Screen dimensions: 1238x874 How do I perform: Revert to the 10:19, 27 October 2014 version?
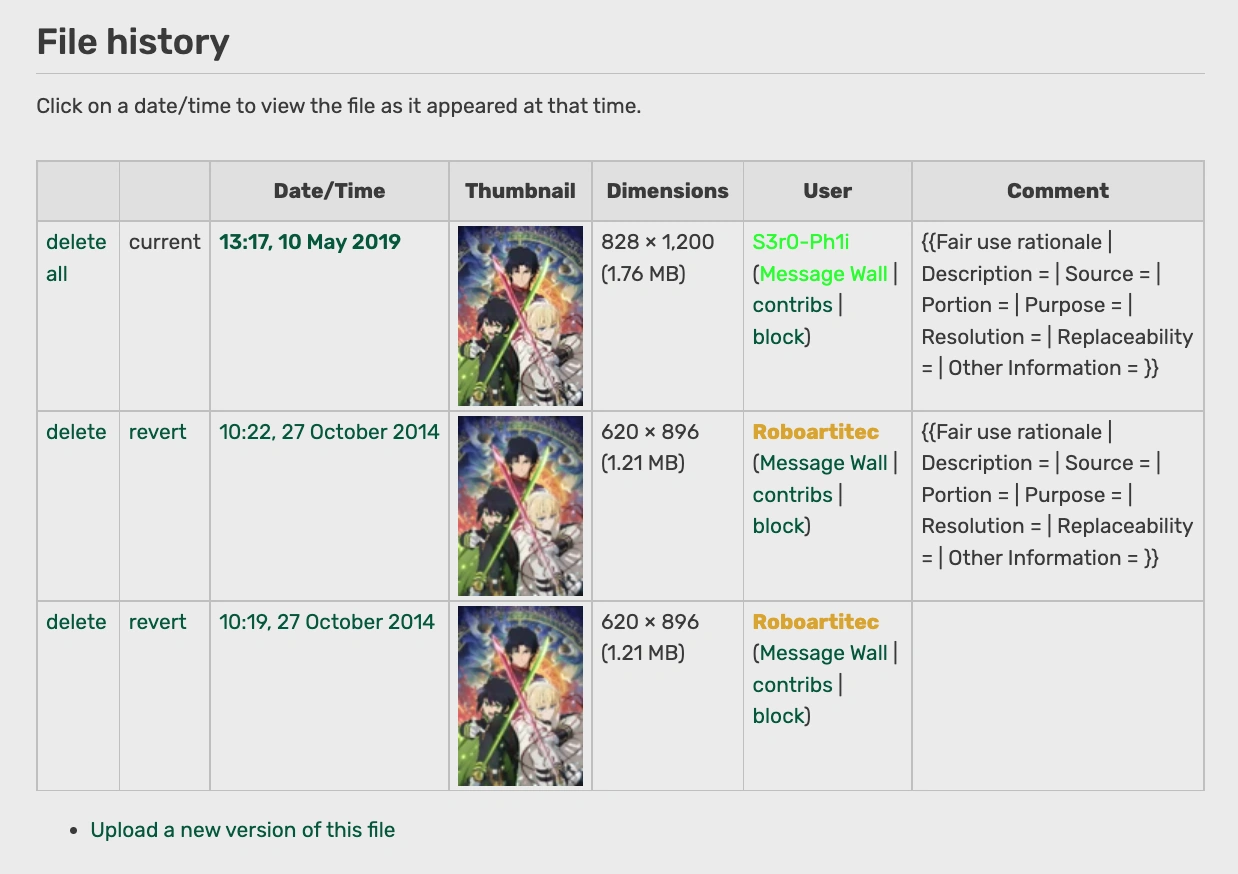click(157, 622)
